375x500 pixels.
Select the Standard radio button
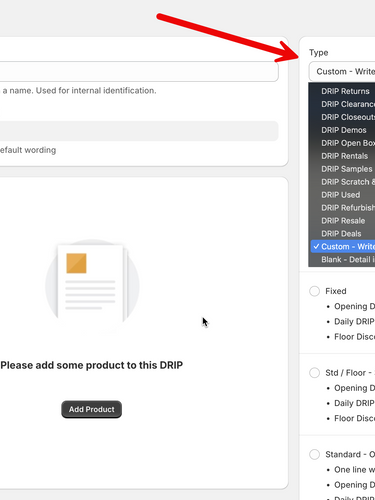point(314,454)
